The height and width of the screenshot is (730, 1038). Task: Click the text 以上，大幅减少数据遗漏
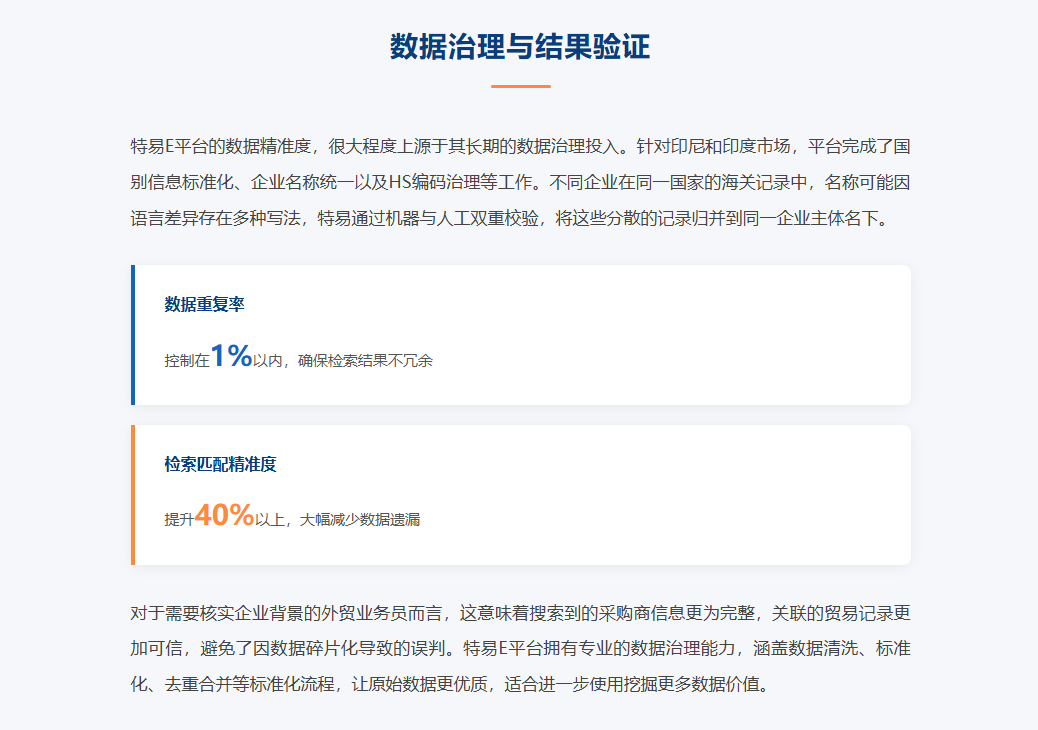click(x=338, y=520)
